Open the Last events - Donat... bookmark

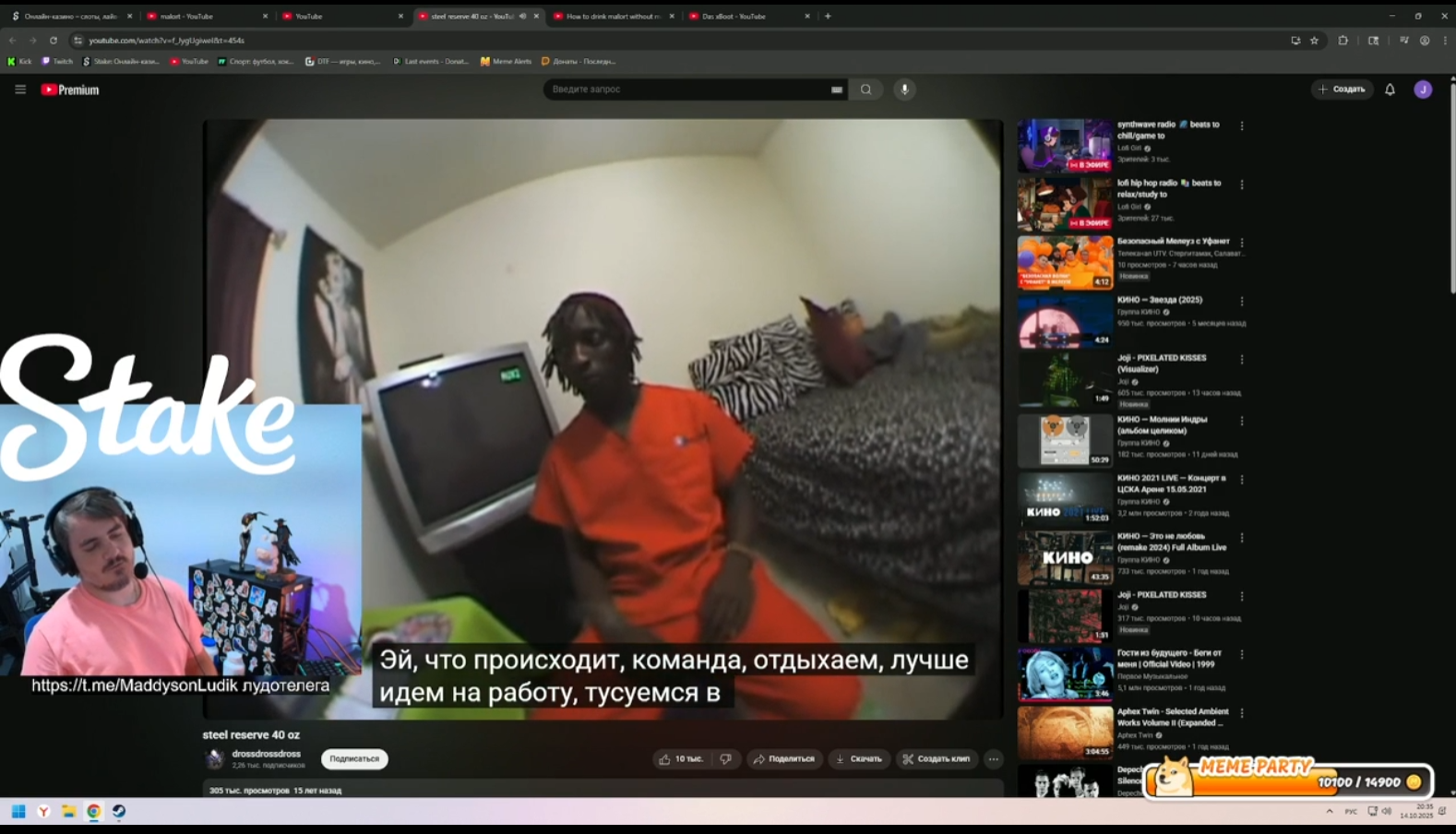[431, 62]
